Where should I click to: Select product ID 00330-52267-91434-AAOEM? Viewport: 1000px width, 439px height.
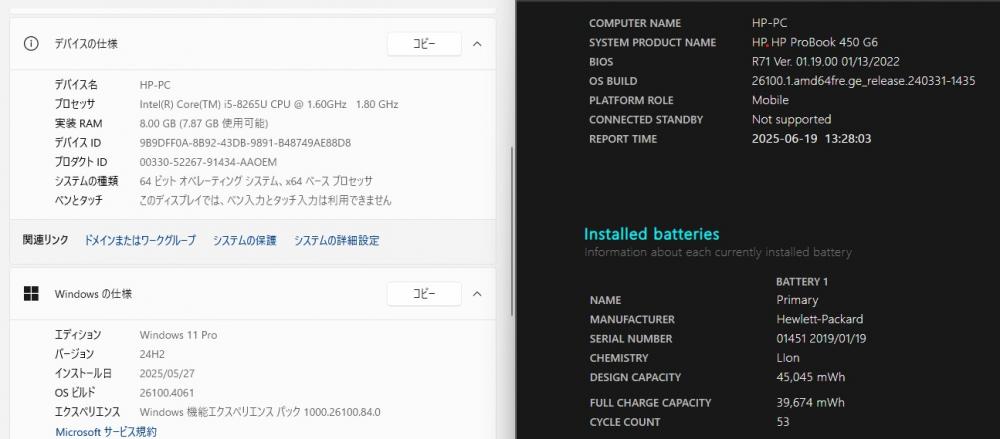tap(208, 162)
